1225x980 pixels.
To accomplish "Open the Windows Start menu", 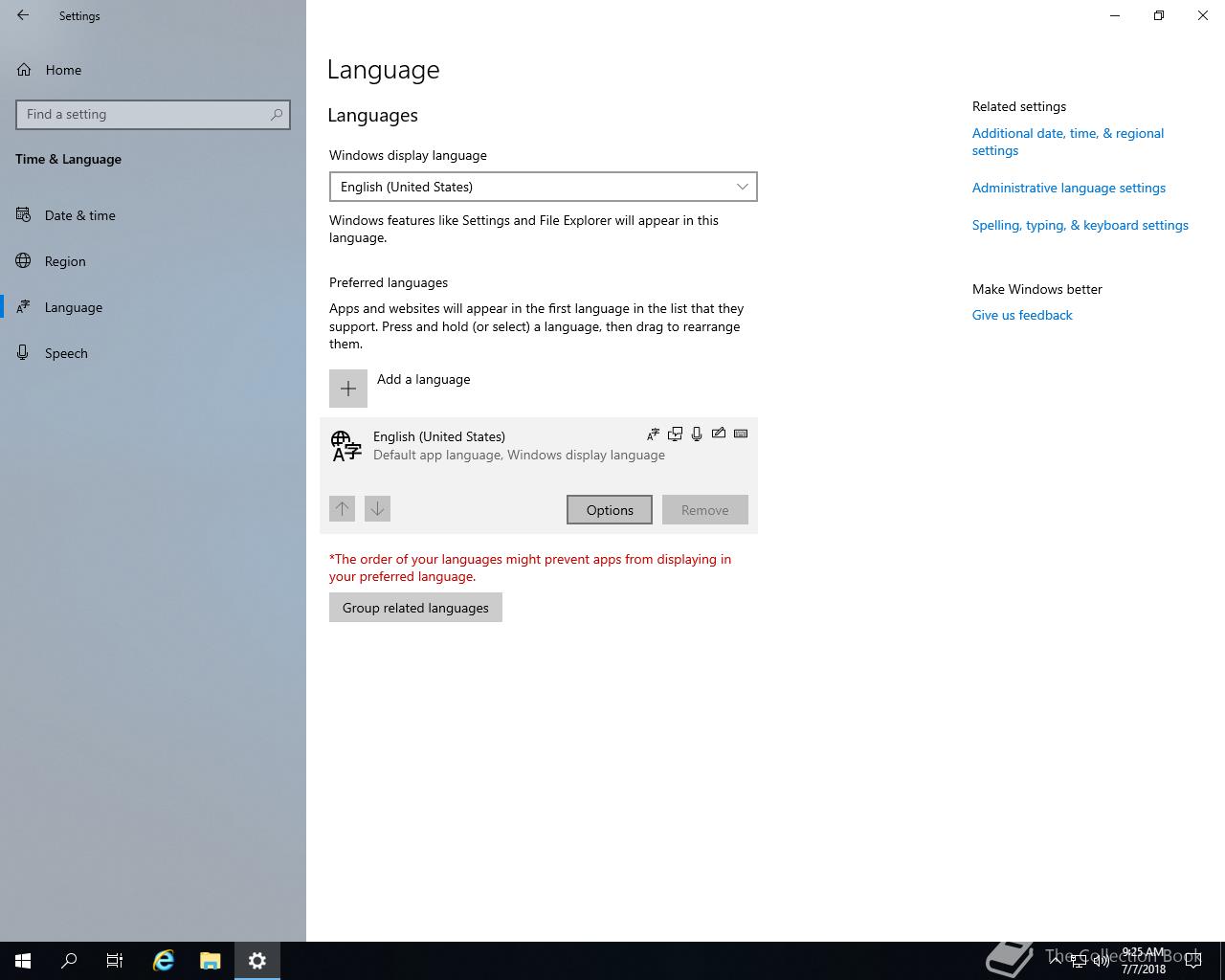I will pos(23,961).
